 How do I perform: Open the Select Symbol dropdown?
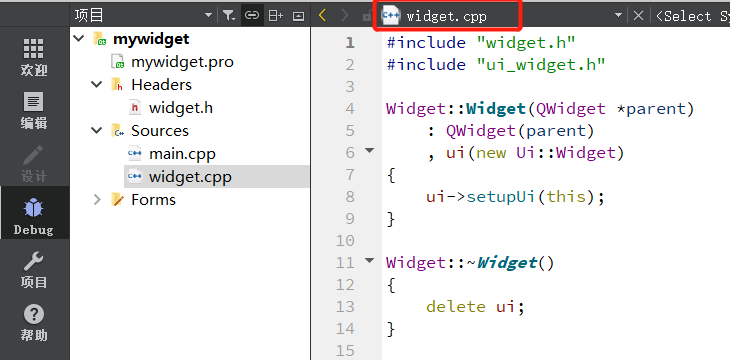tap(692, 16)
